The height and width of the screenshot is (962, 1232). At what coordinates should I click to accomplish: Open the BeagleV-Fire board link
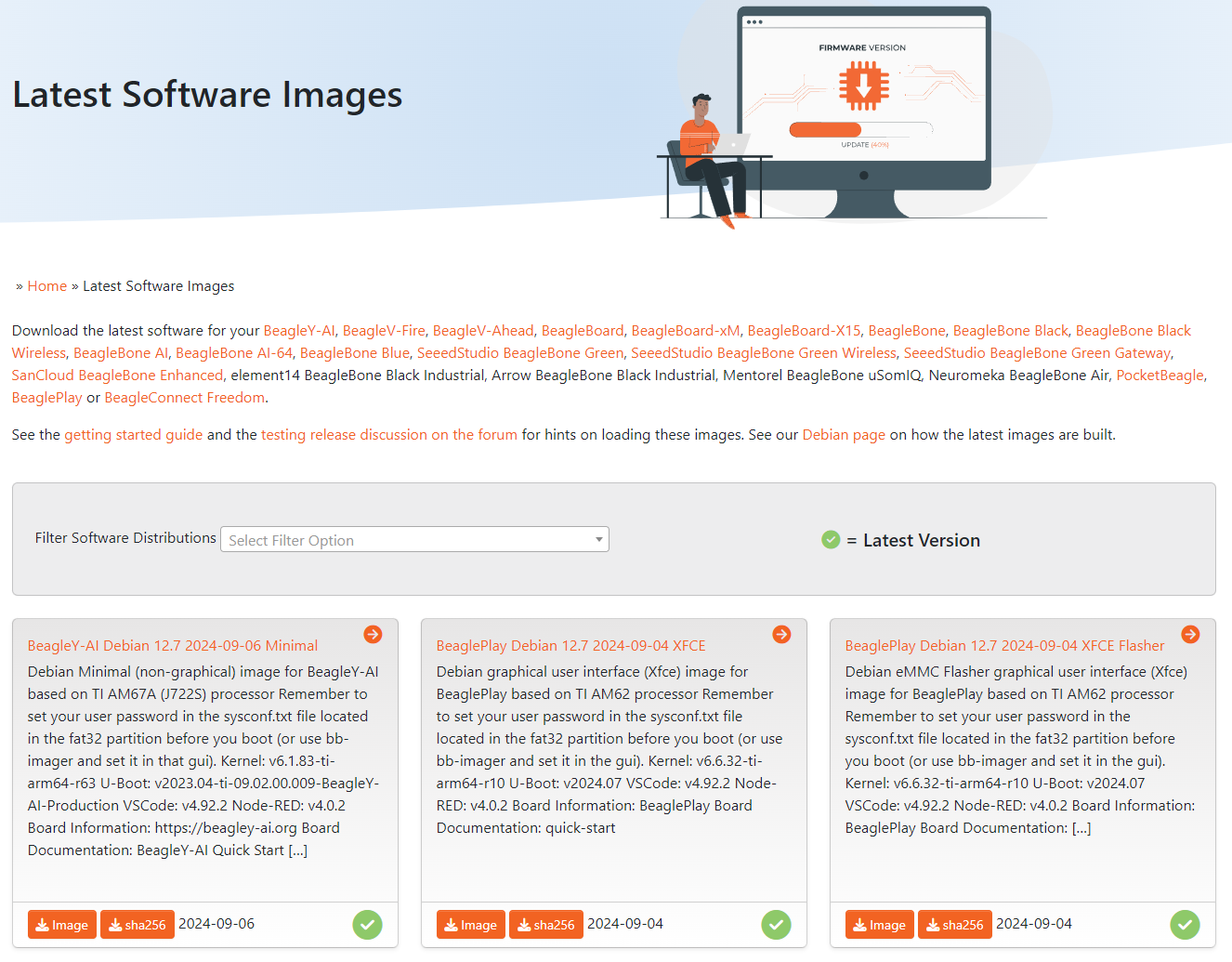pos(384,331)
